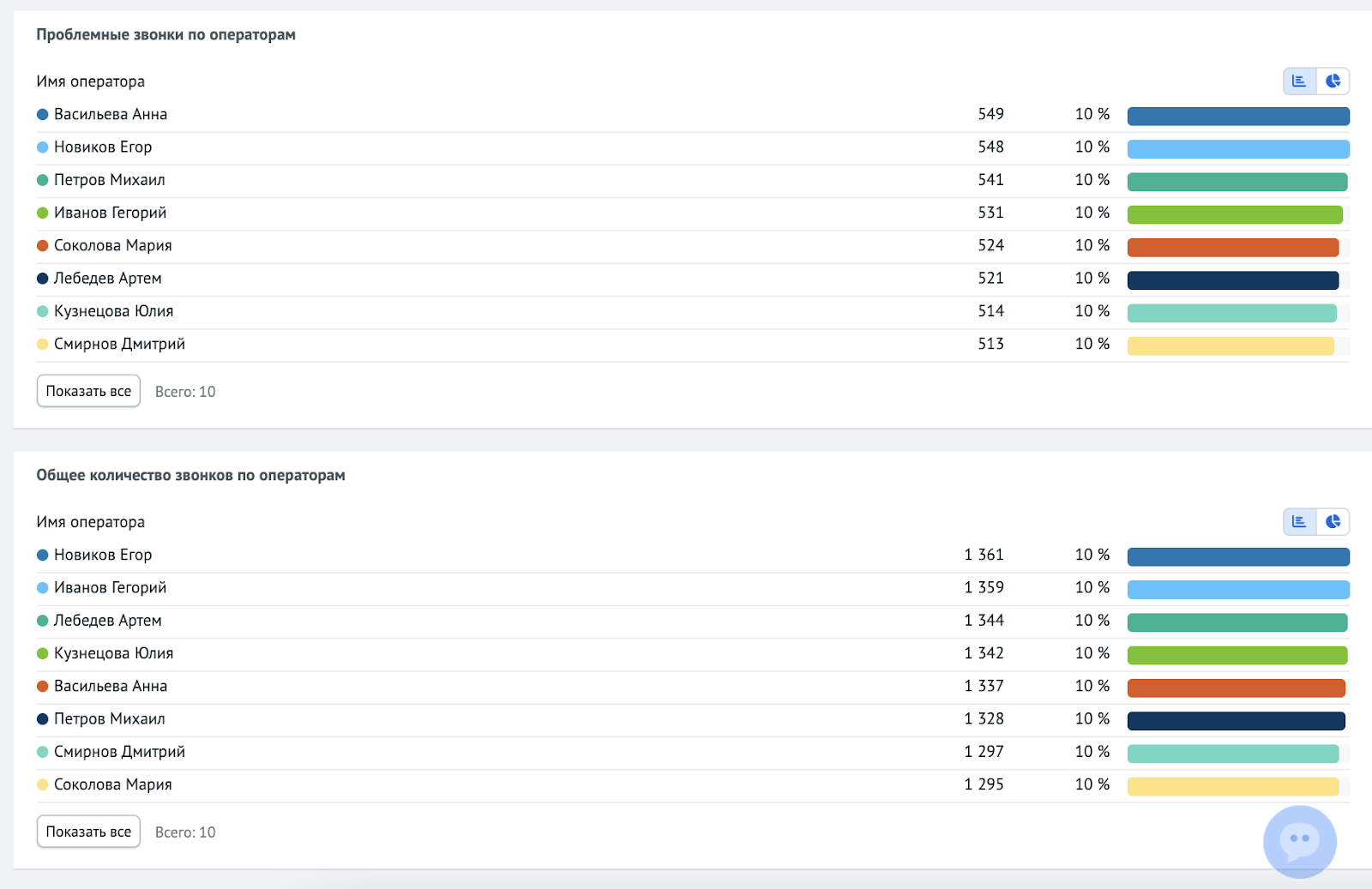Switch problem calls widget to bar chart view
Viewport: 1372px width, 889px height.
click(1300, 81)
